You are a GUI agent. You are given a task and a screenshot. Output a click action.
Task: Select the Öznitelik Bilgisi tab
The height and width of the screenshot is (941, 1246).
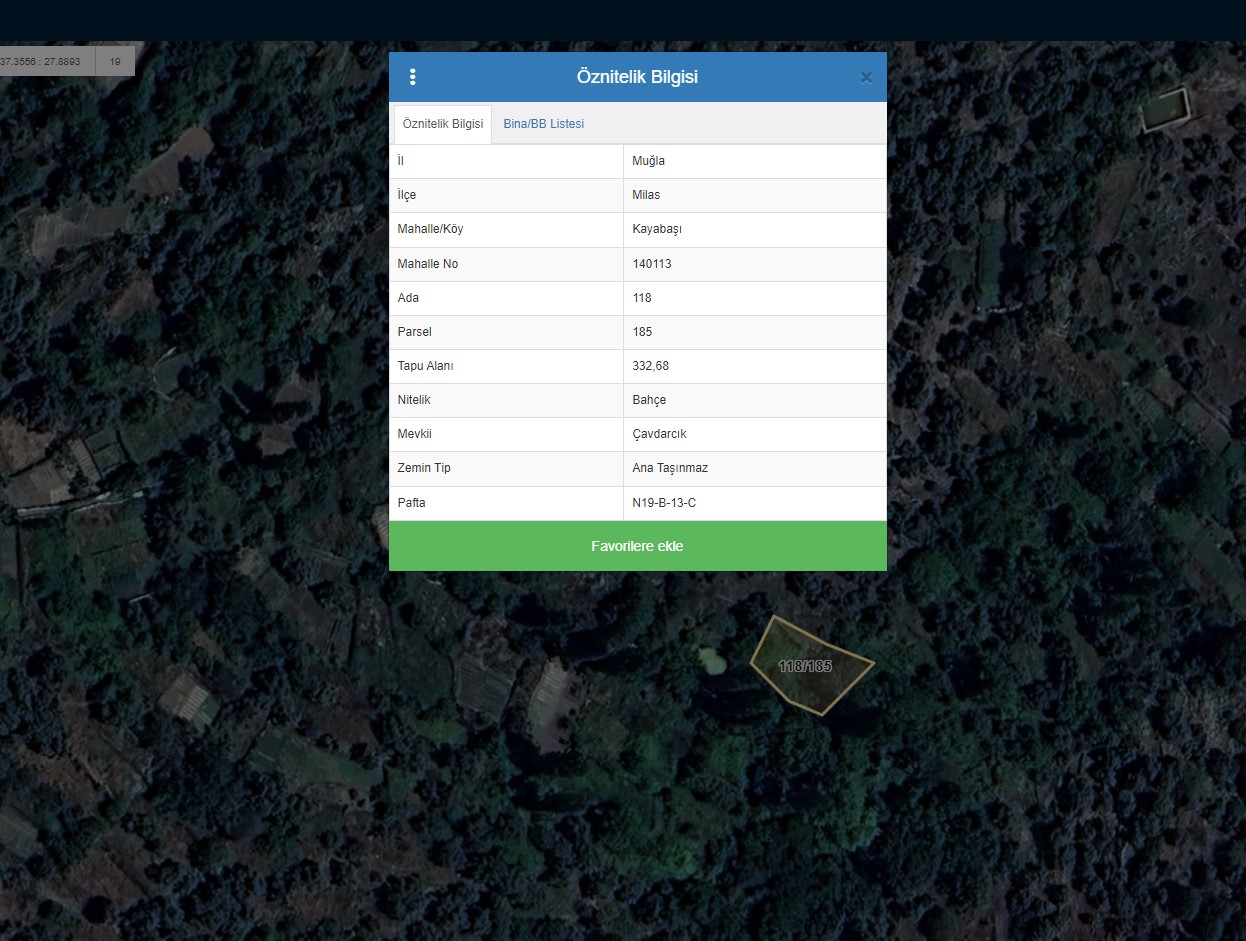tap(443, 124)
